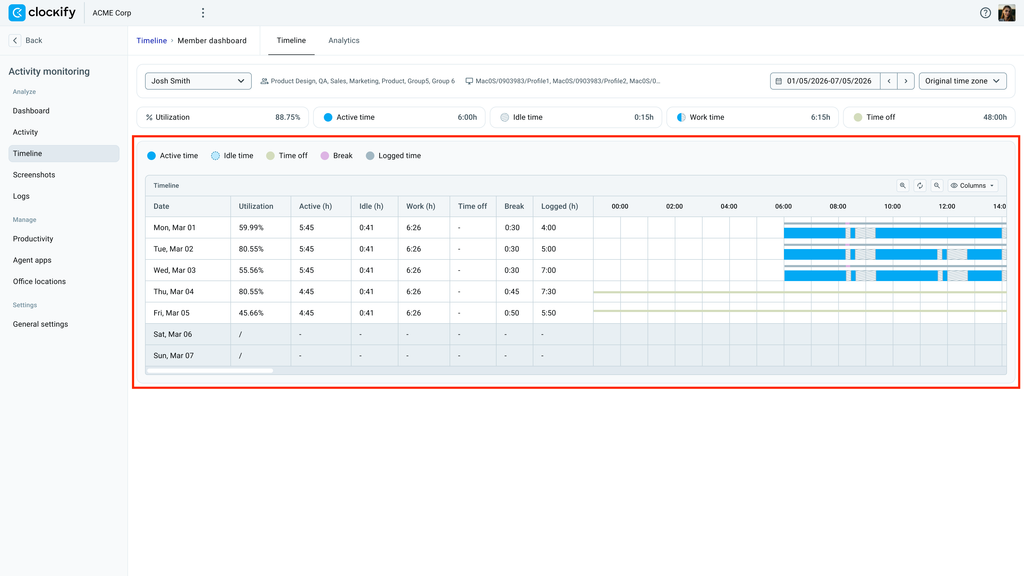Open the help question mark icon
Viewport: 1024px width, 576px height.
(985, 13)
